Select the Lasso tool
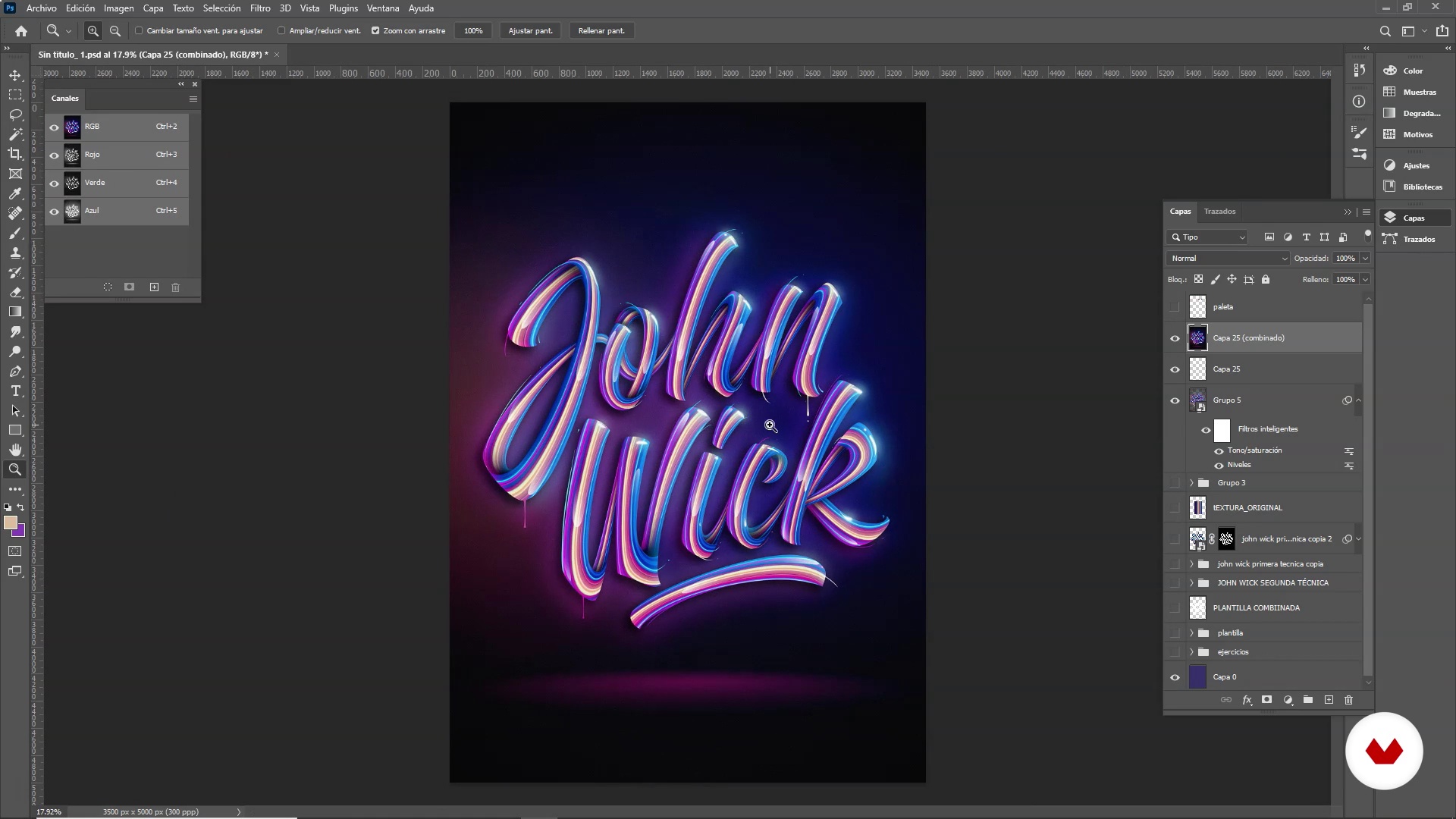Viewport: 1456px width, 819px height. pyautogui.click(x=15, y=115)
